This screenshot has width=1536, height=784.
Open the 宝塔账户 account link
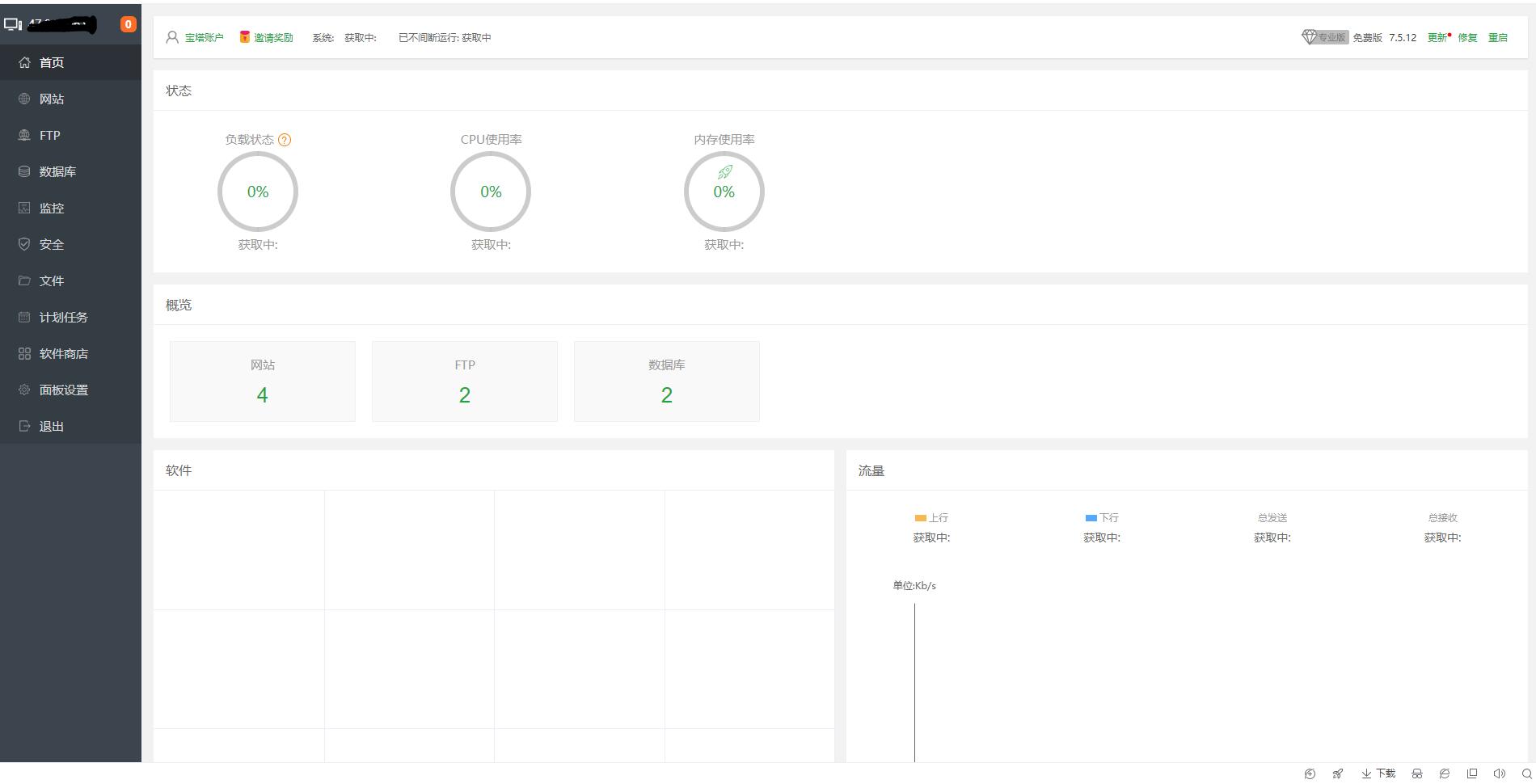pyautogui.click(x=204, y=37)
